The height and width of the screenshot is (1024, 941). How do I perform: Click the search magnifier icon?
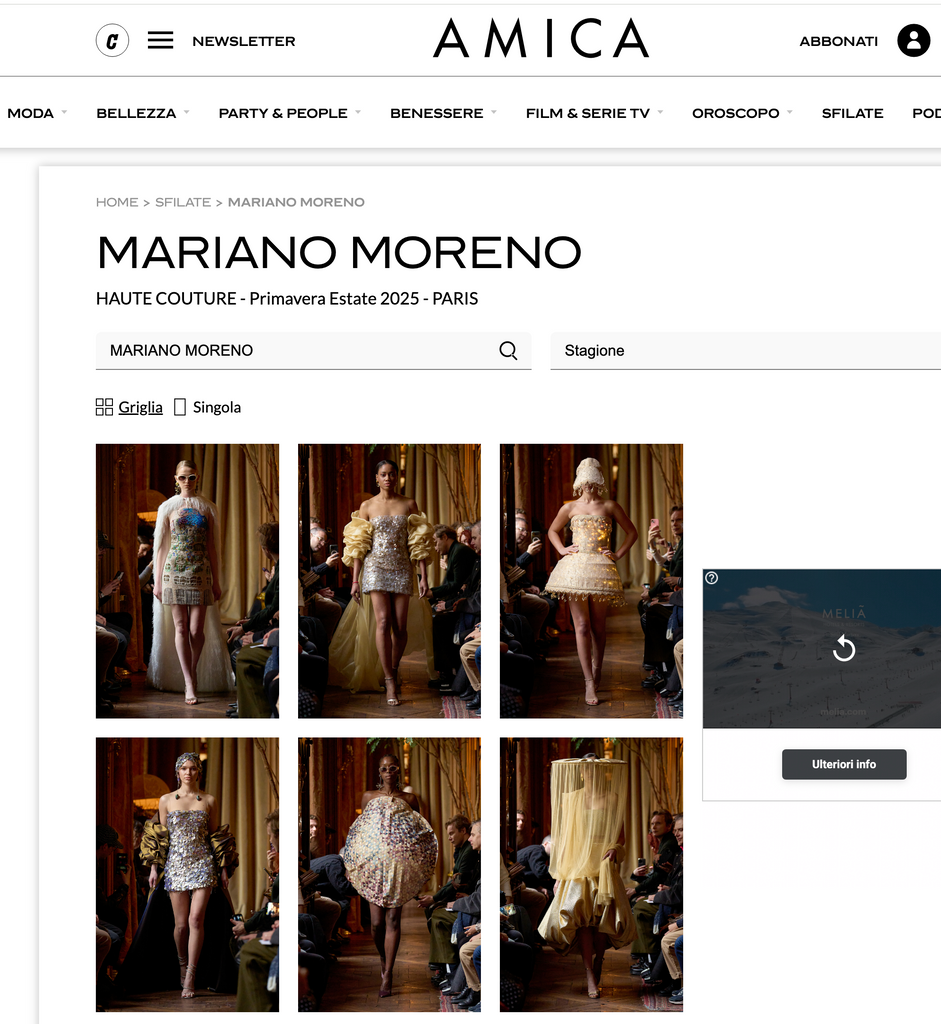coord(508,351)
